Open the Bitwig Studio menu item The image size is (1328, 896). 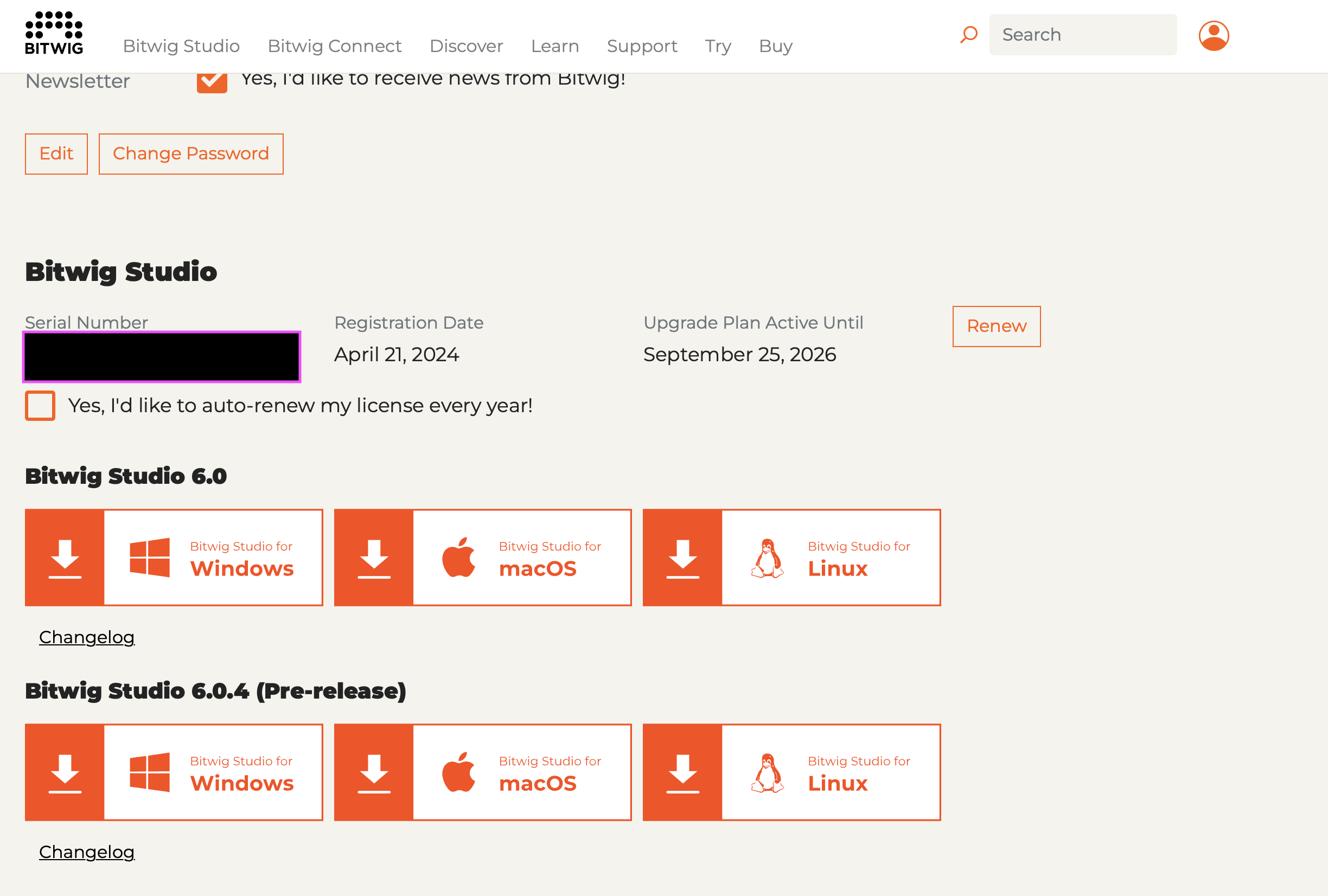(181, 46)
